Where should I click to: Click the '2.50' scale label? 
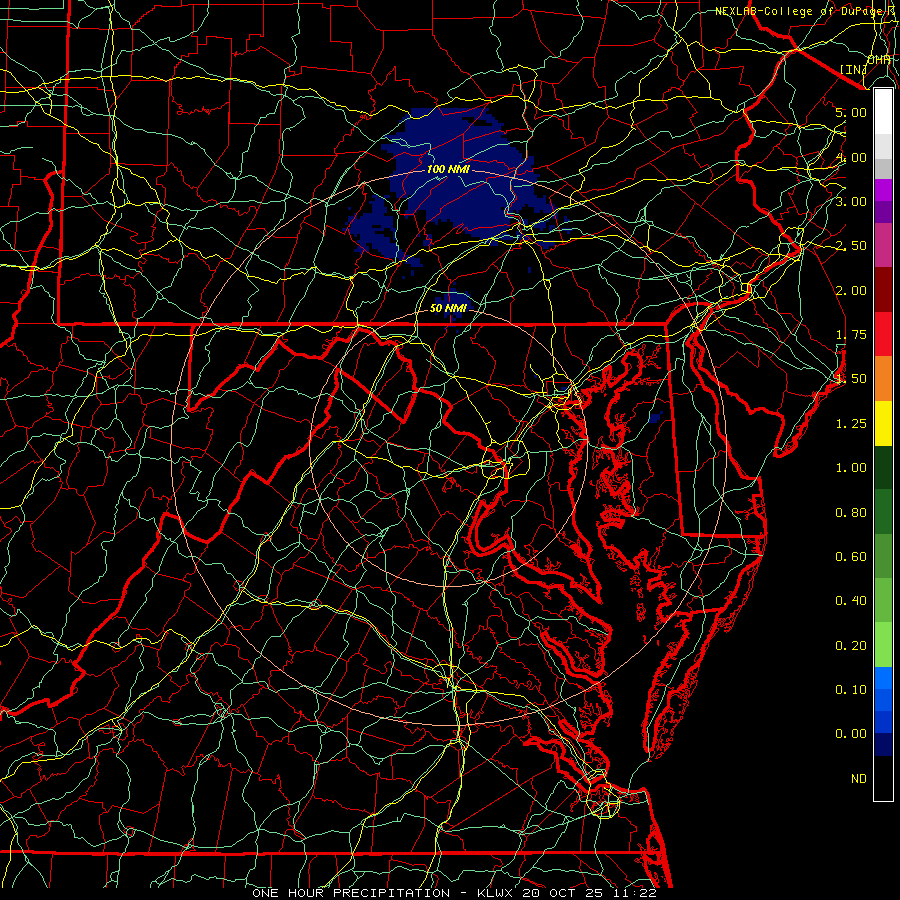point(851,246)
